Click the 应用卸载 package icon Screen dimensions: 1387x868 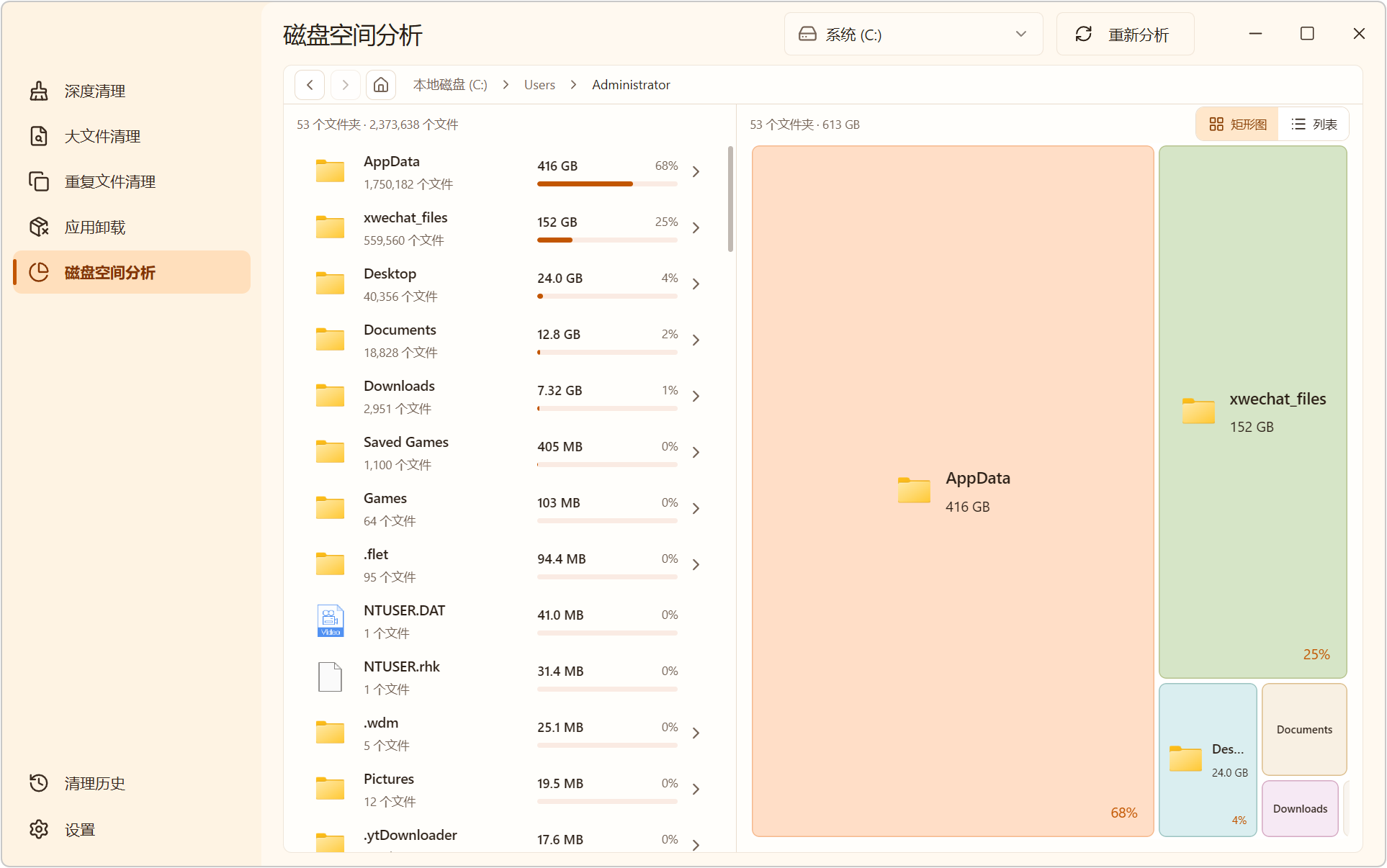pyautogui.click(x=39, y=227)
